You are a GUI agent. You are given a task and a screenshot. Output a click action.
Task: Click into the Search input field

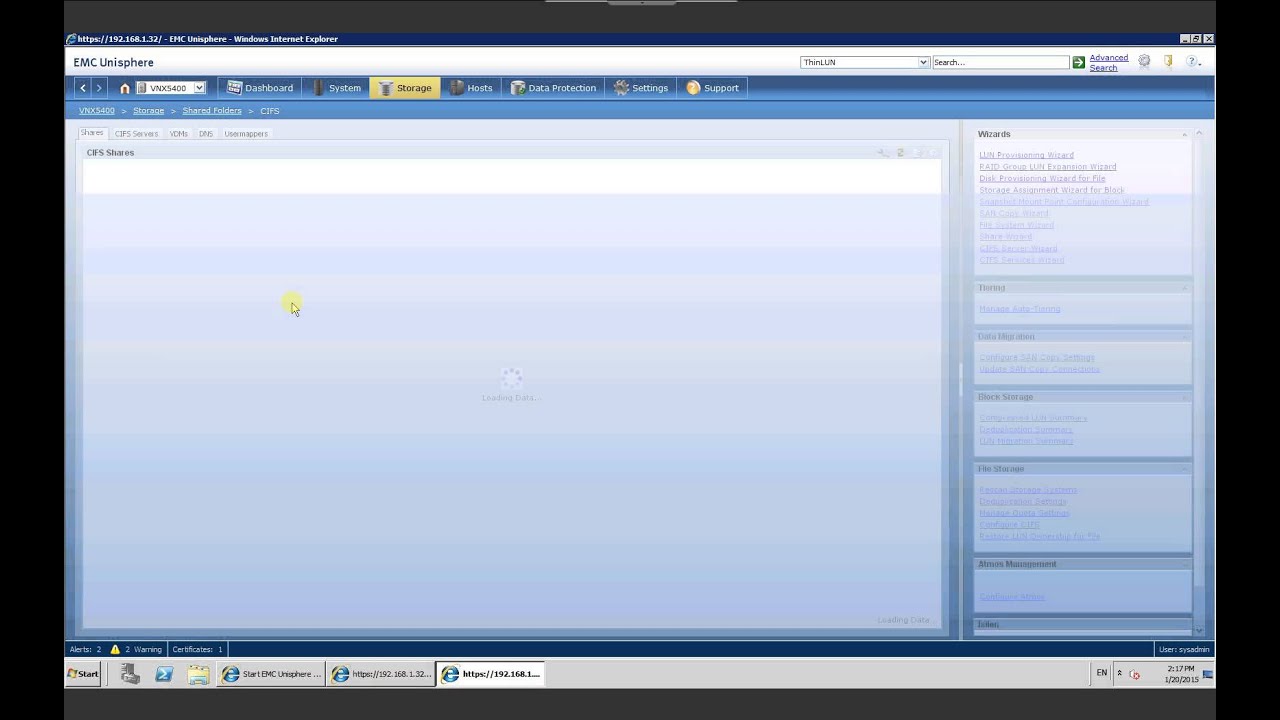[x=1000, y=62]
